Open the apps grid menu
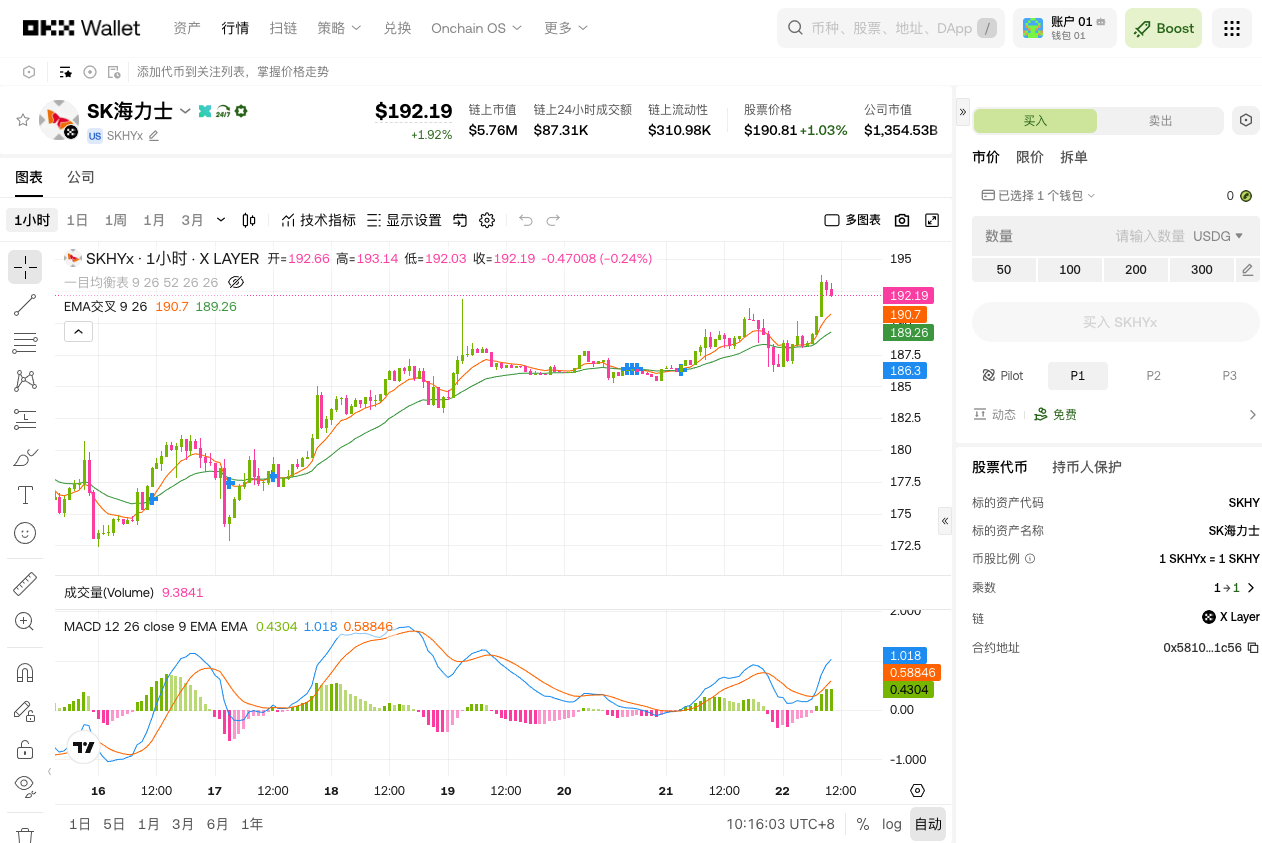Image resolution: width=1262 pixels, height=843 pixels. pyautogui.click(x=1232, y=28)
